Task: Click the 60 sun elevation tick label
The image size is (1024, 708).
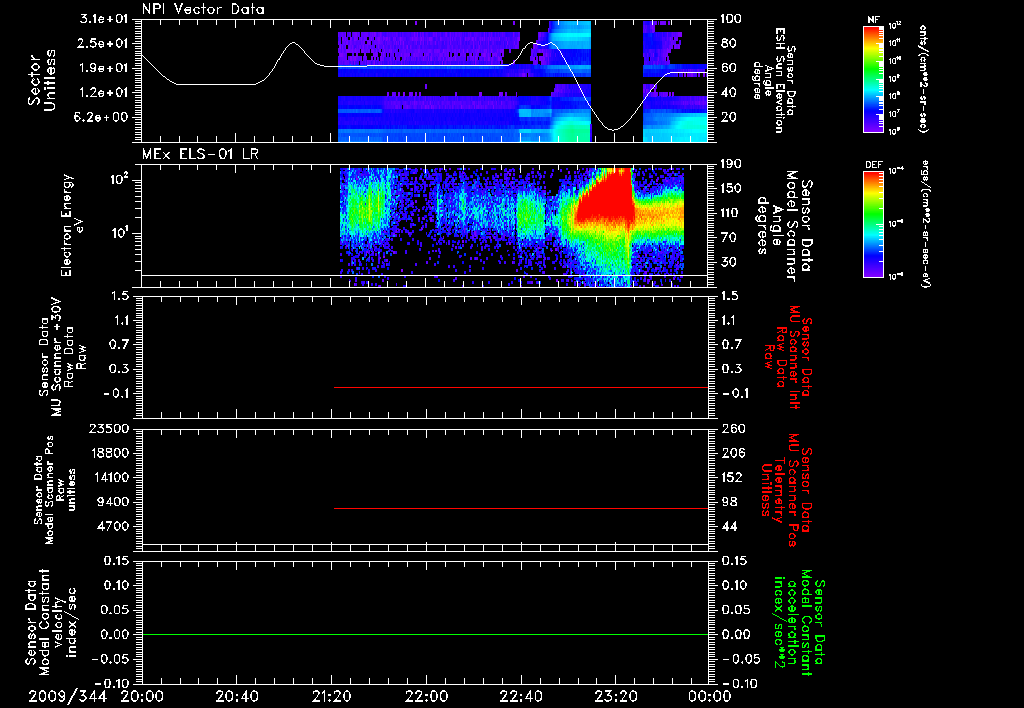Action: coord(729,68)
